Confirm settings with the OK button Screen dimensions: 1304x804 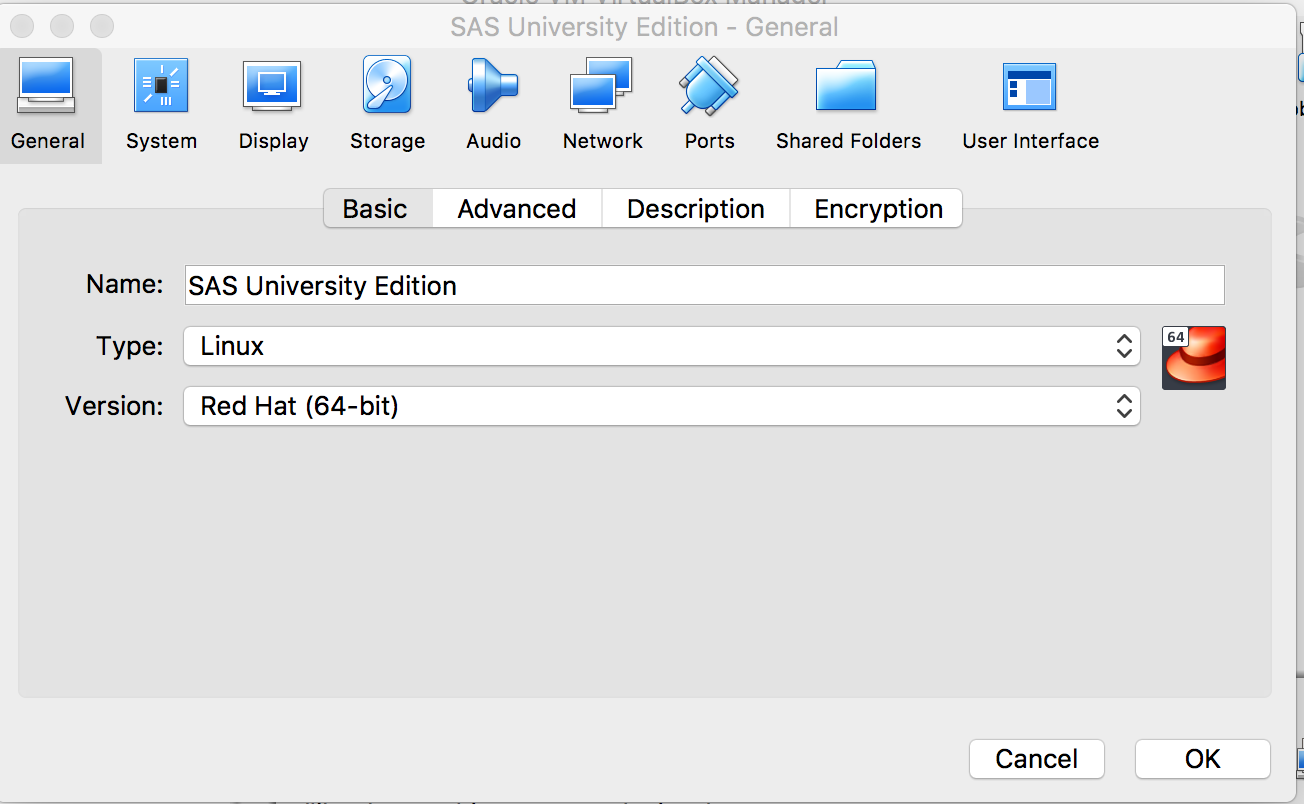(1202, 759)
